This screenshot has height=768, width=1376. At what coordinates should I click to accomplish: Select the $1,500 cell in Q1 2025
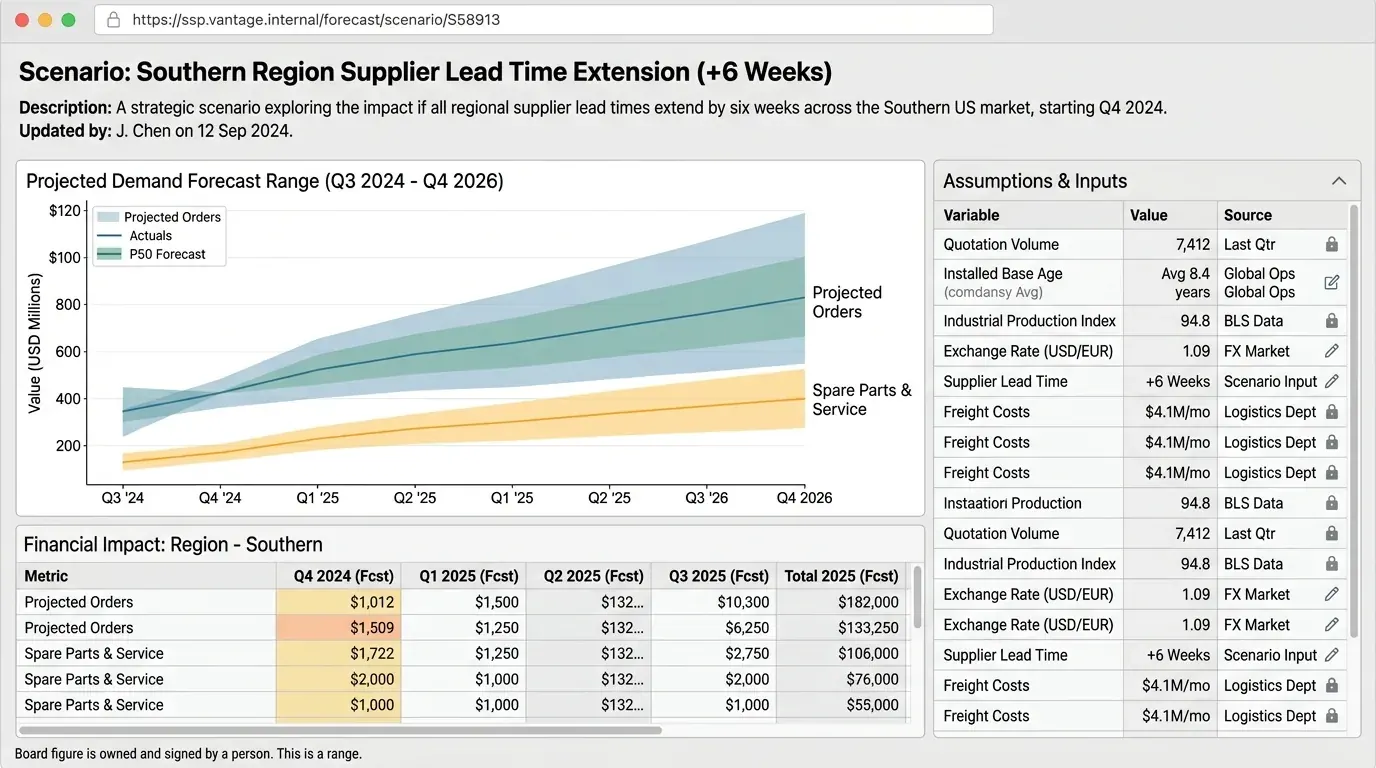pos(464,602)
